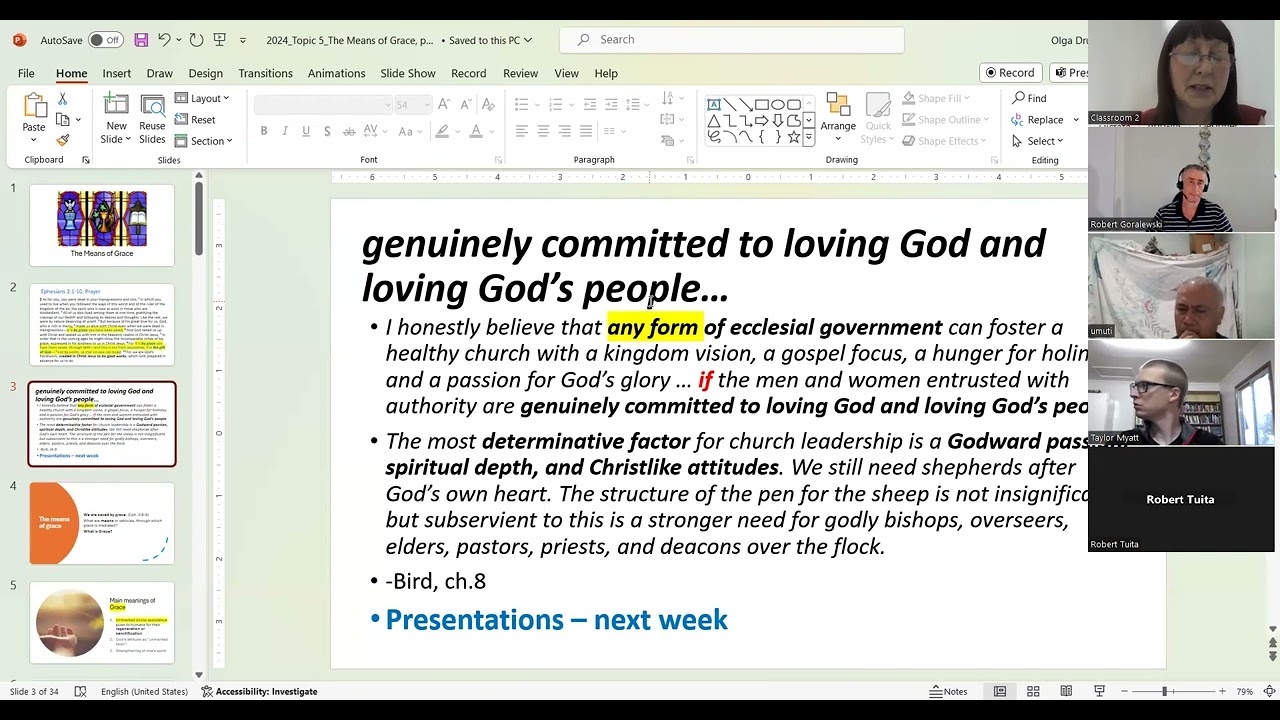Center the paragraph text
The width and height of the screenshot is (1280, 720).
[543, 131]
